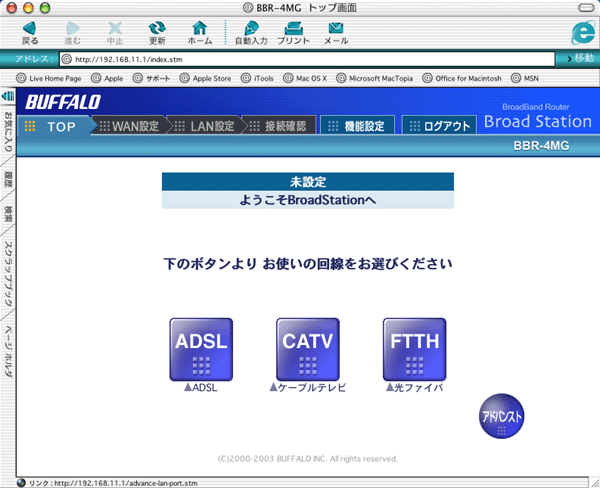The height and width of the screenshot is (488, 600).
Task: Click the BUFFALO logo
Action: pyautogui.click(x=63, y=102)
